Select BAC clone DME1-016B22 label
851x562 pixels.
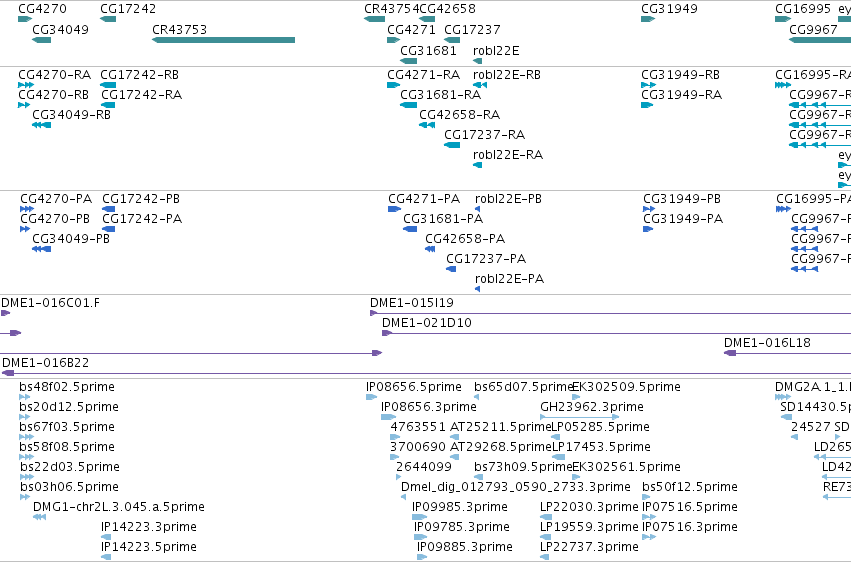point(46,362)
